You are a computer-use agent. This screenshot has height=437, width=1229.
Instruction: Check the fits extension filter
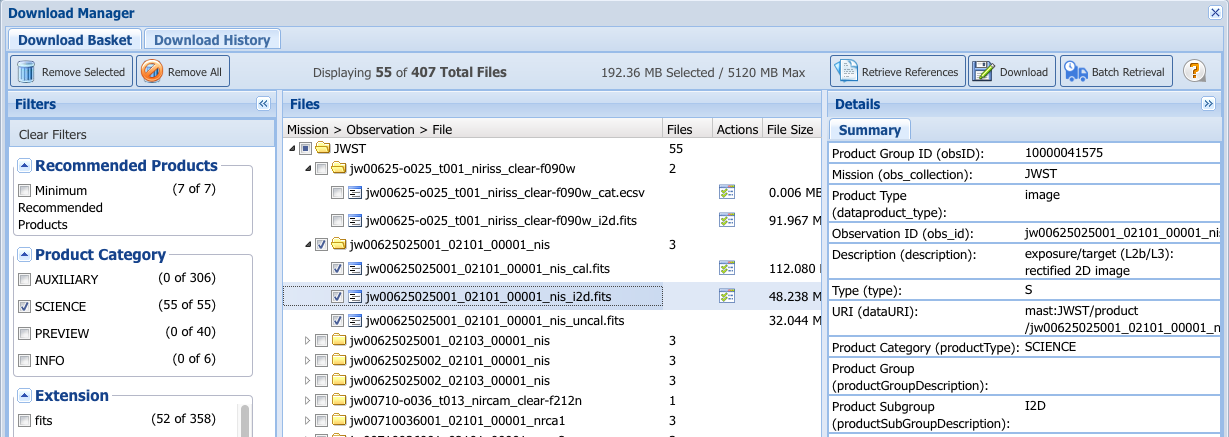tap(24, 420)
